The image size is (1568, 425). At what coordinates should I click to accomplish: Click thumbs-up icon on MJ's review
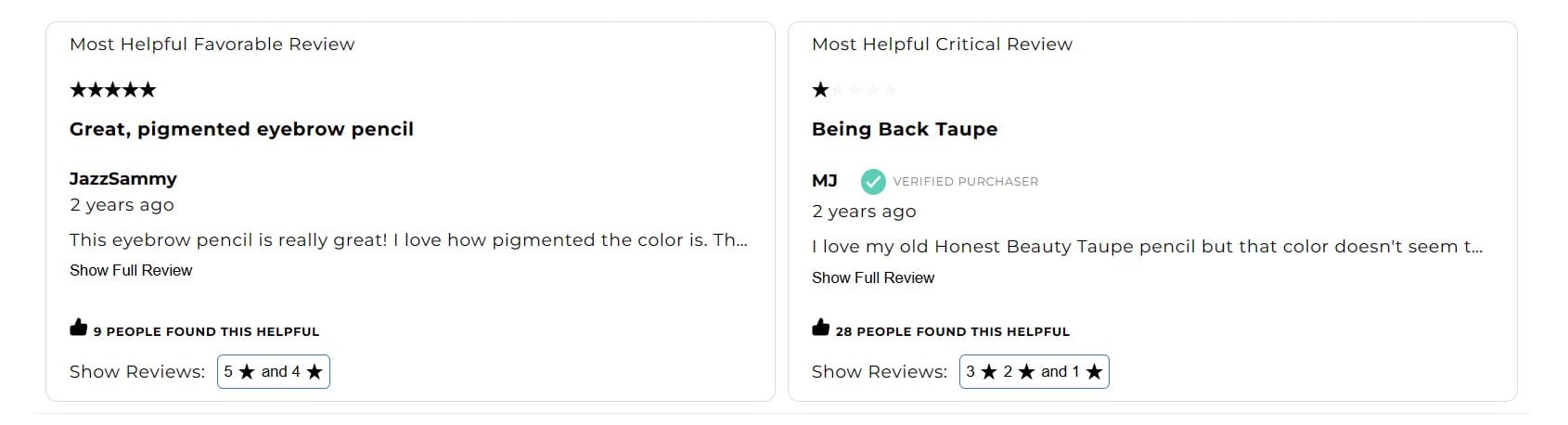point(821,328)
